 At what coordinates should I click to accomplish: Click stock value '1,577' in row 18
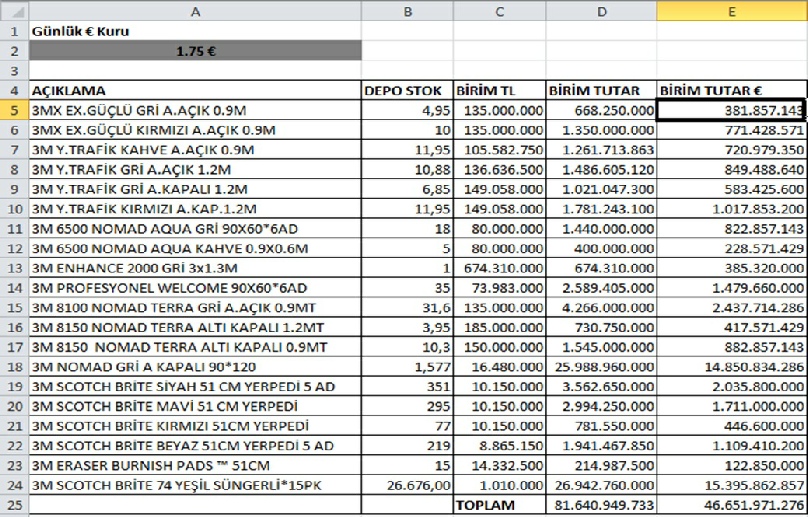407,367
